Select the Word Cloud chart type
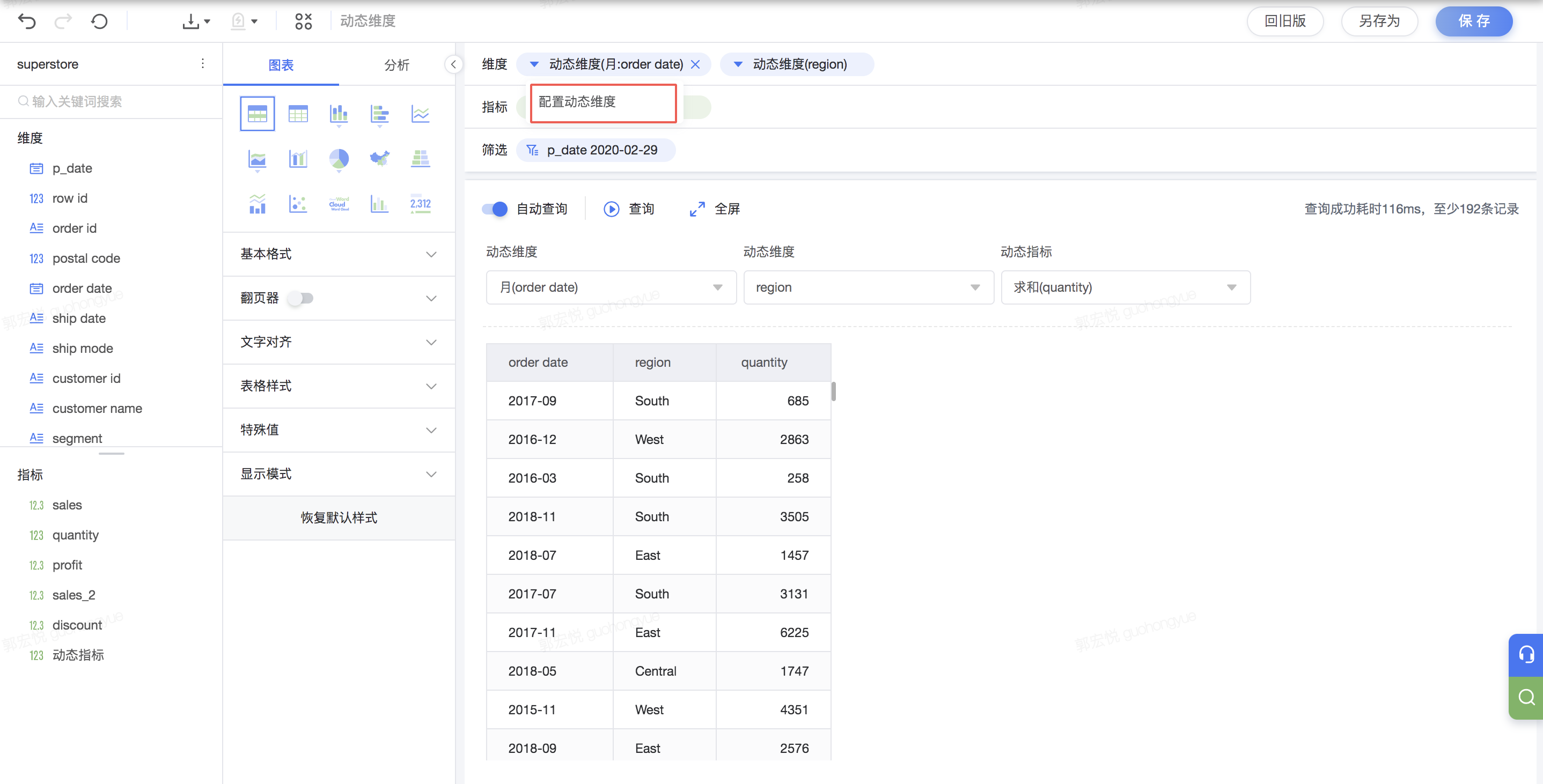Viewport: 1543px width, 784px height. [x=339, y=204]
